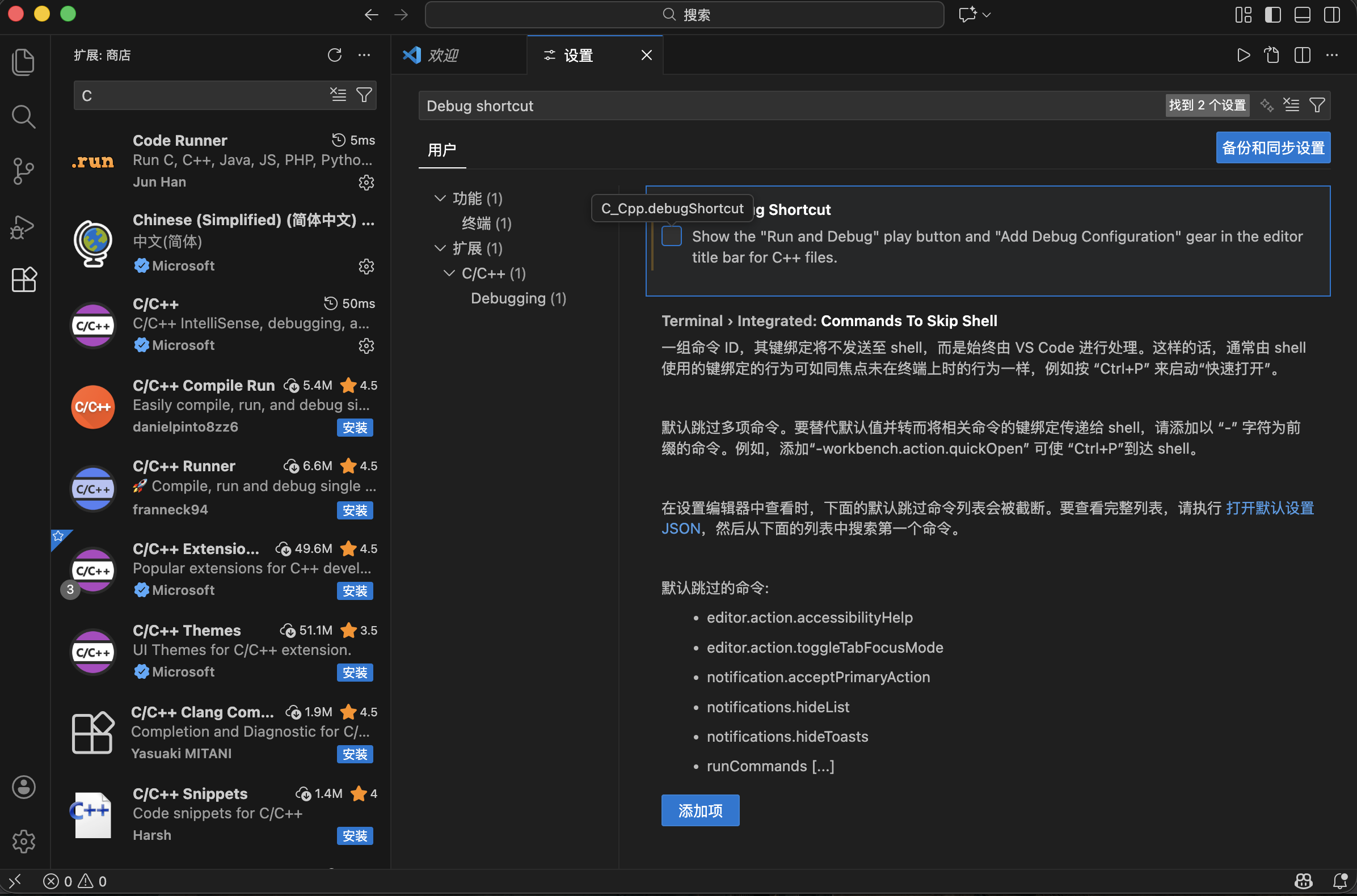Viewport: 1357px width, 896px height.
Task: Open the Source Control view
Action: (x=23, y=171)
